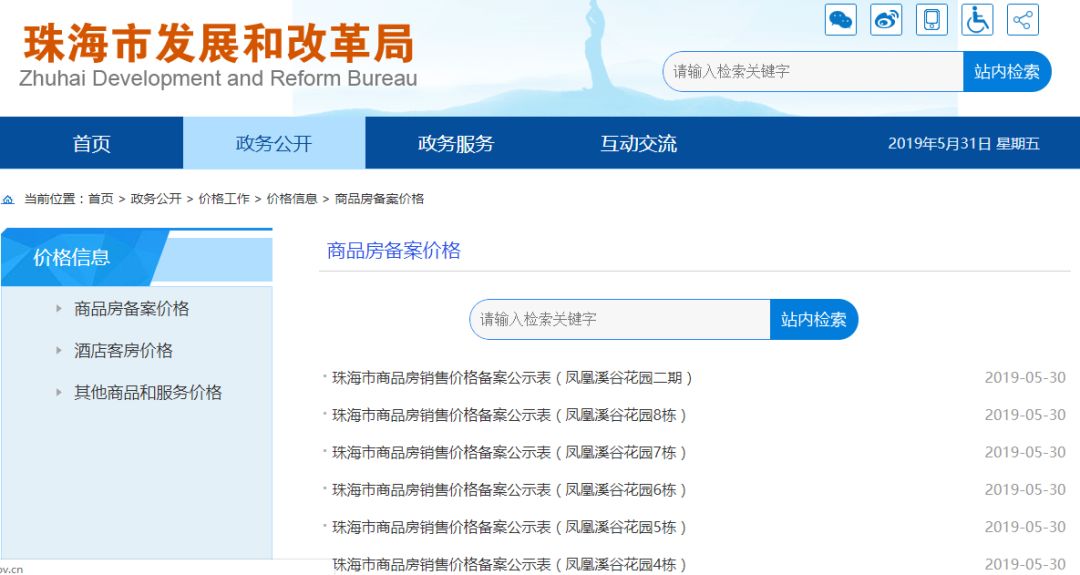Image resolution: width=1080 pixels, height=575 pixels.
Task: Click the mobile version phone icon
Action: click(932, 19)
